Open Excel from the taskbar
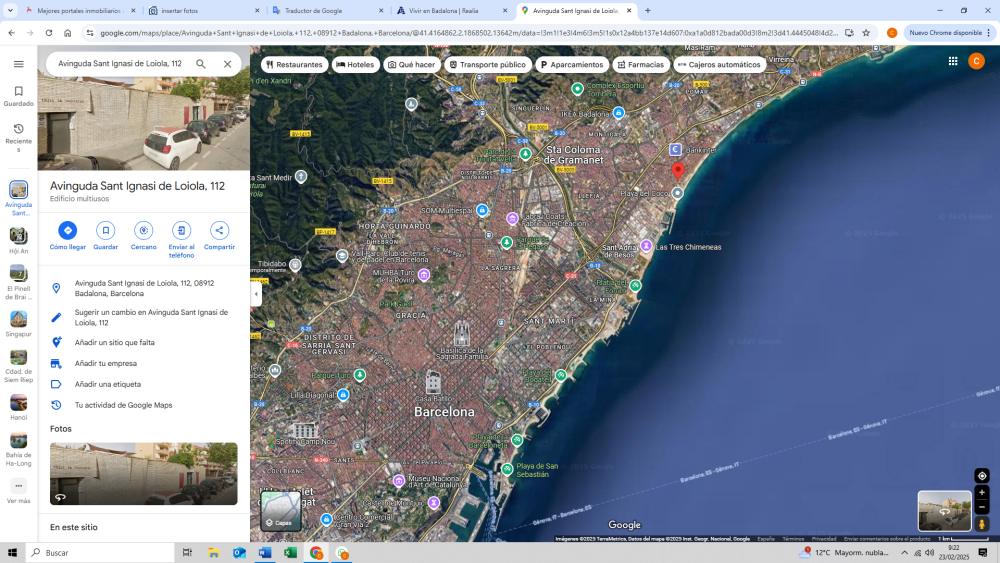Viewport: 1000px width, 563px height. (290, 553)
